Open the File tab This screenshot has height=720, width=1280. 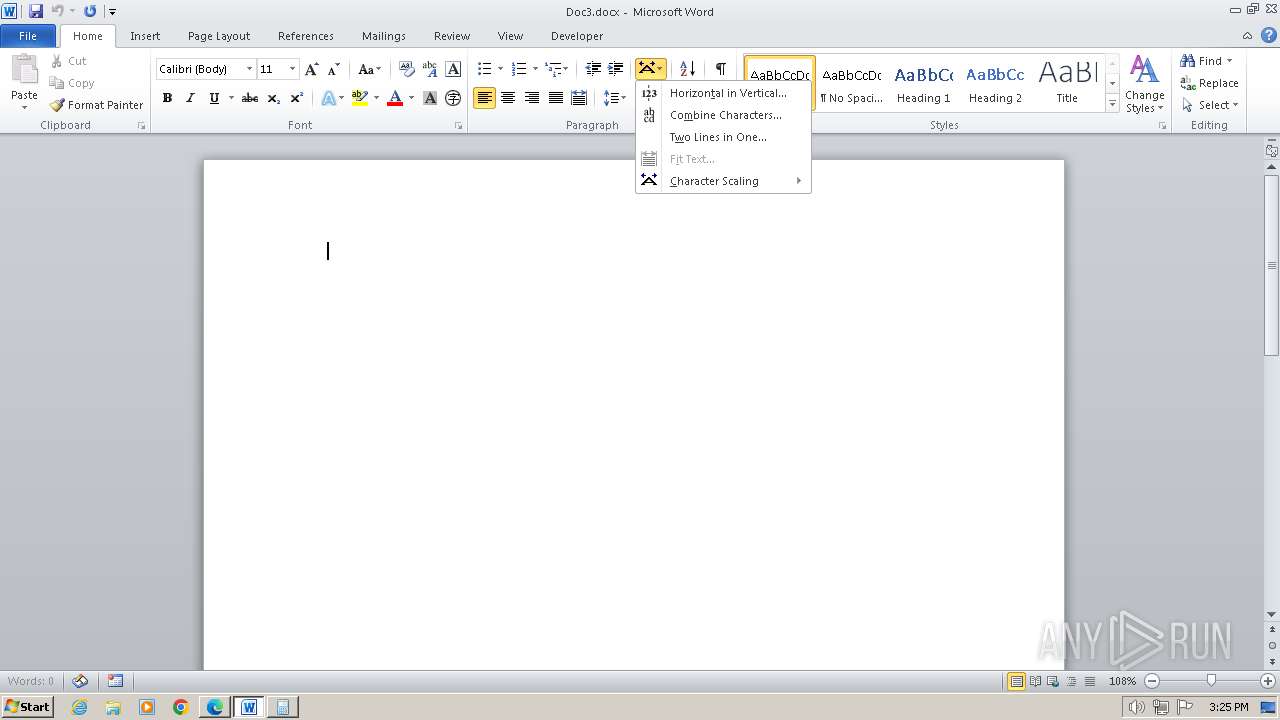click(28, 36)
